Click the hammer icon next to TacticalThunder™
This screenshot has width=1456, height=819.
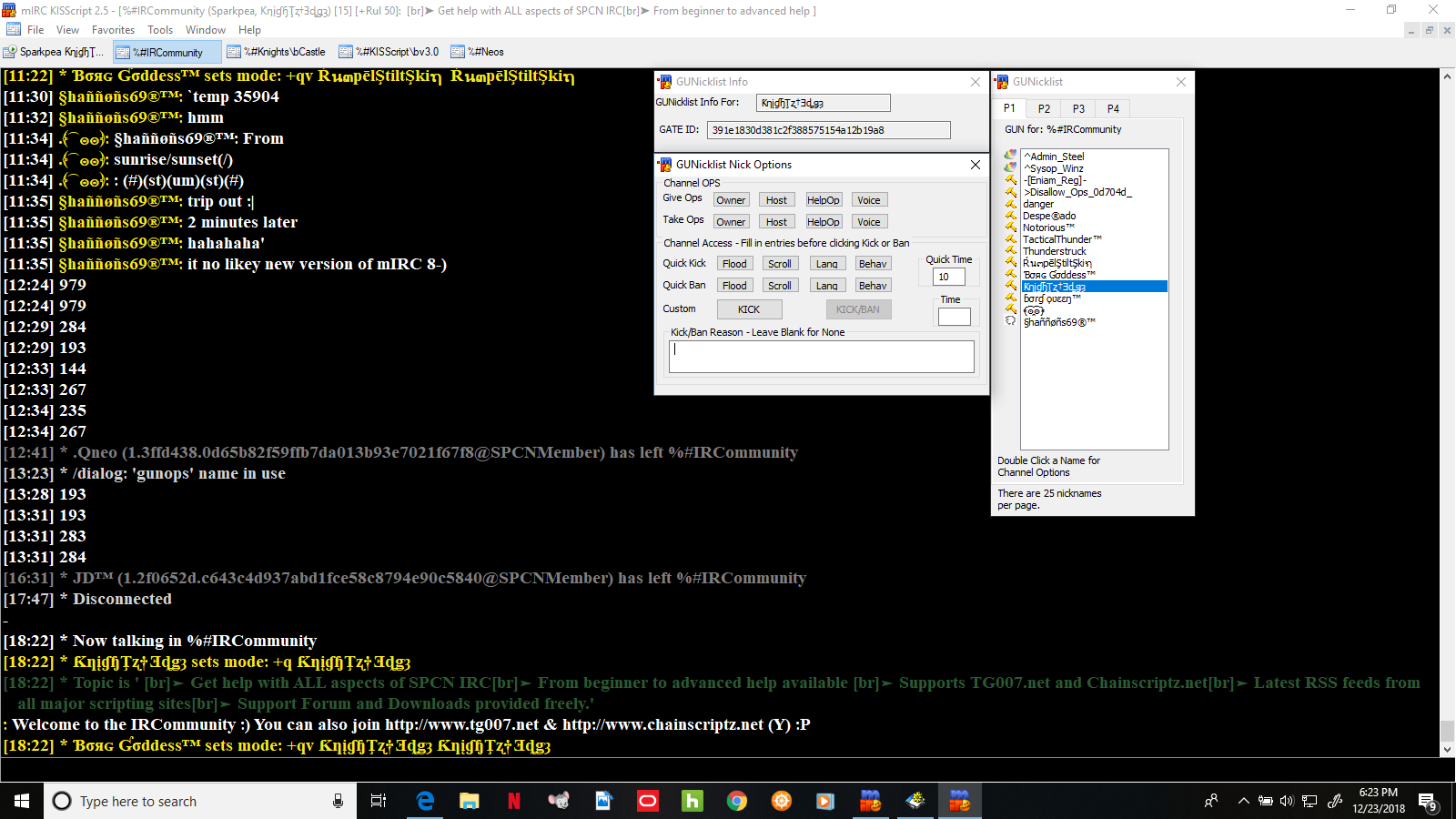click(1010, 238)
